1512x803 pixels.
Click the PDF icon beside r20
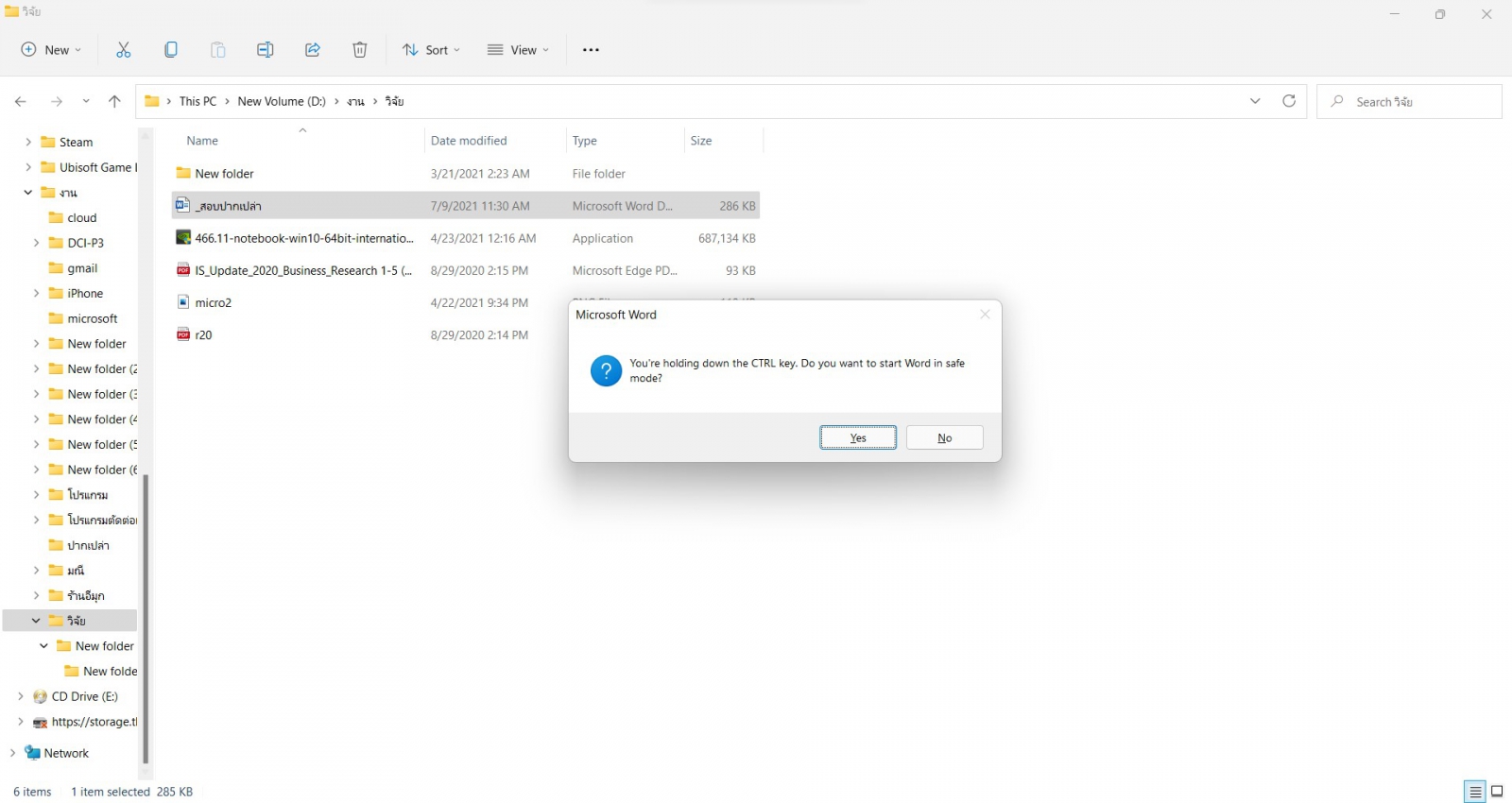click(183, 334)
